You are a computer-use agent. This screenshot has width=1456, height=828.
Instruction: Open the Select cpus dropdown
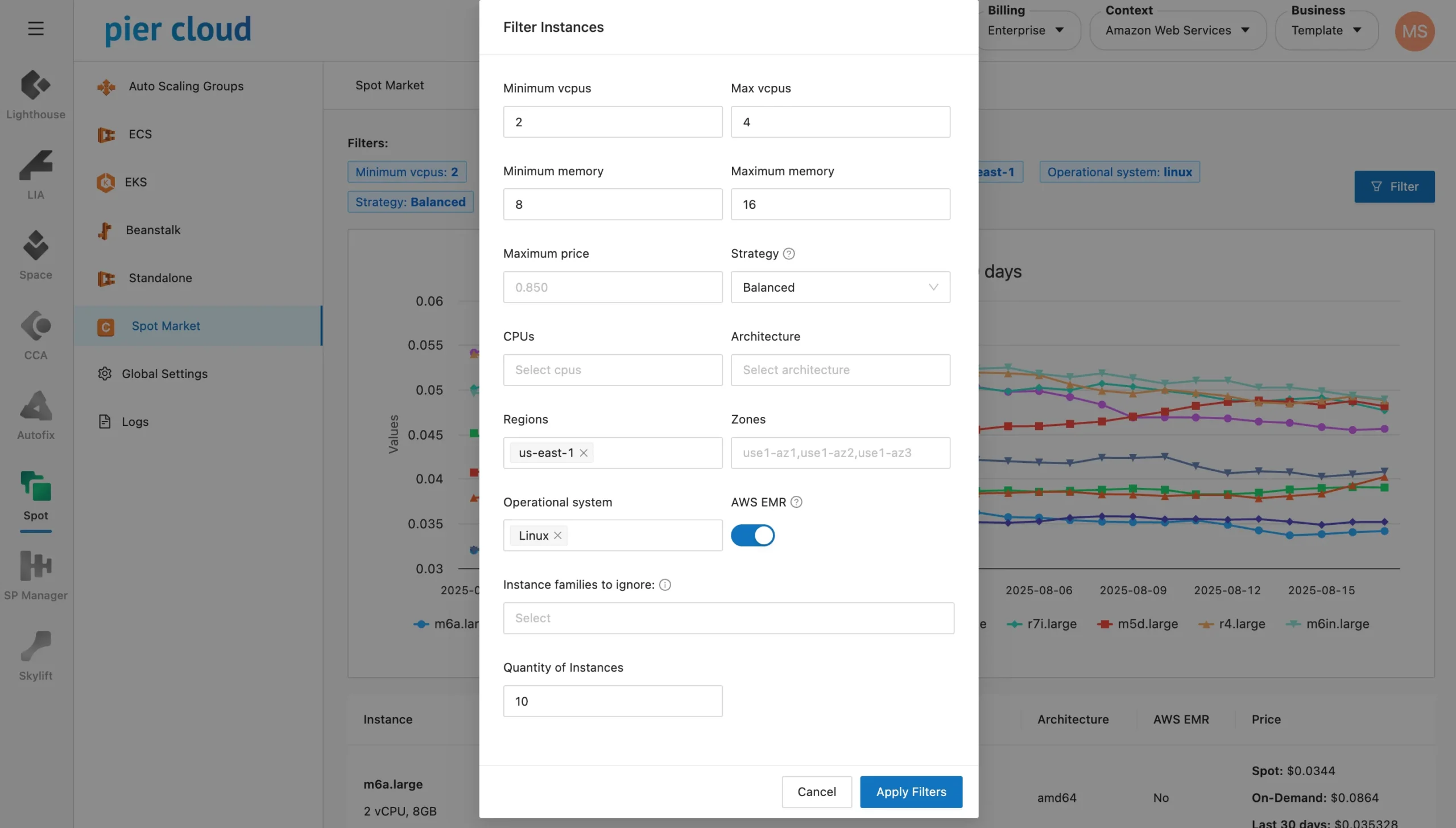click(613, 370)
